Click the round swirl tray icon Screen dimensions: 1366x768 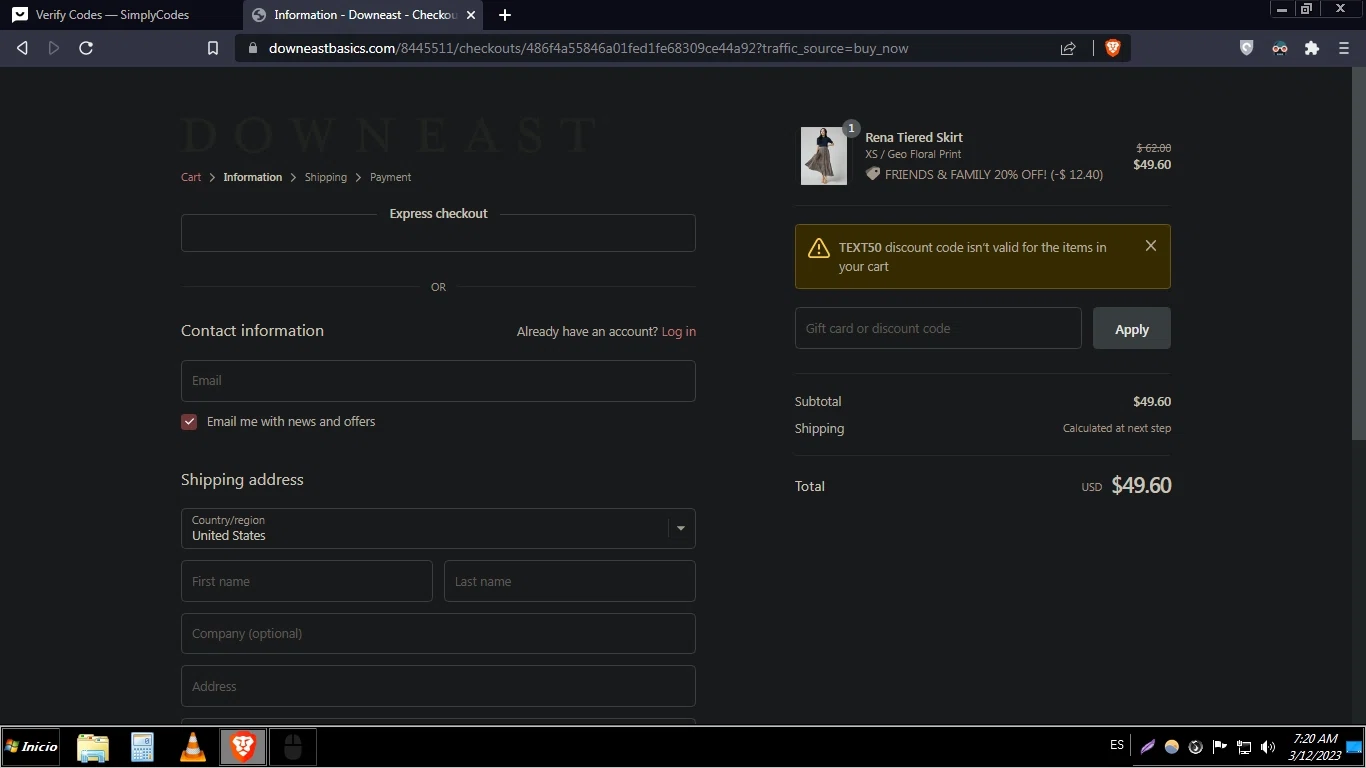[x=1196, y=747]
